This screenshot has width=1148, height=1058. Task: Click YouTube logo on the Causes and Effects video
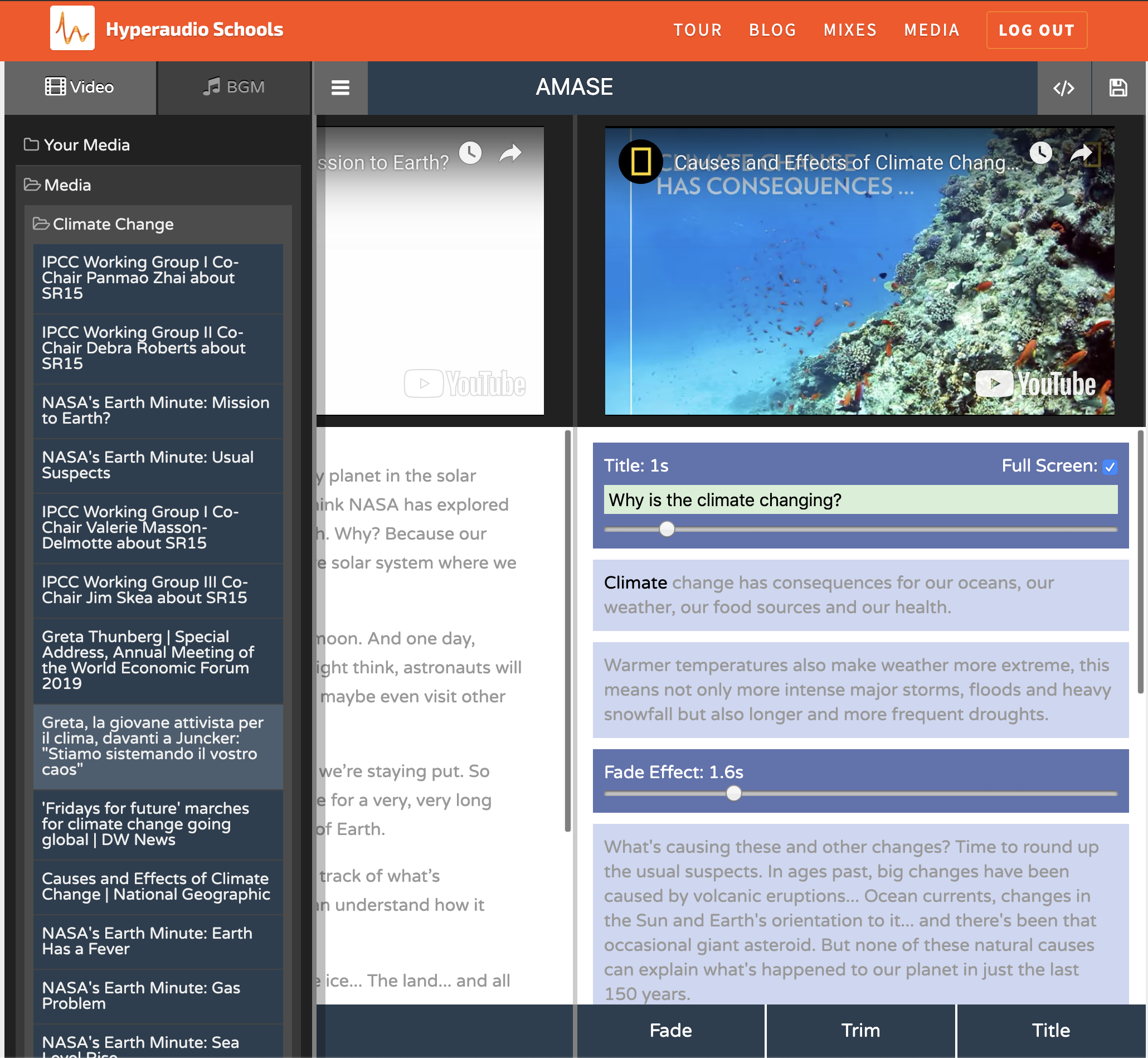(1036, 384)
